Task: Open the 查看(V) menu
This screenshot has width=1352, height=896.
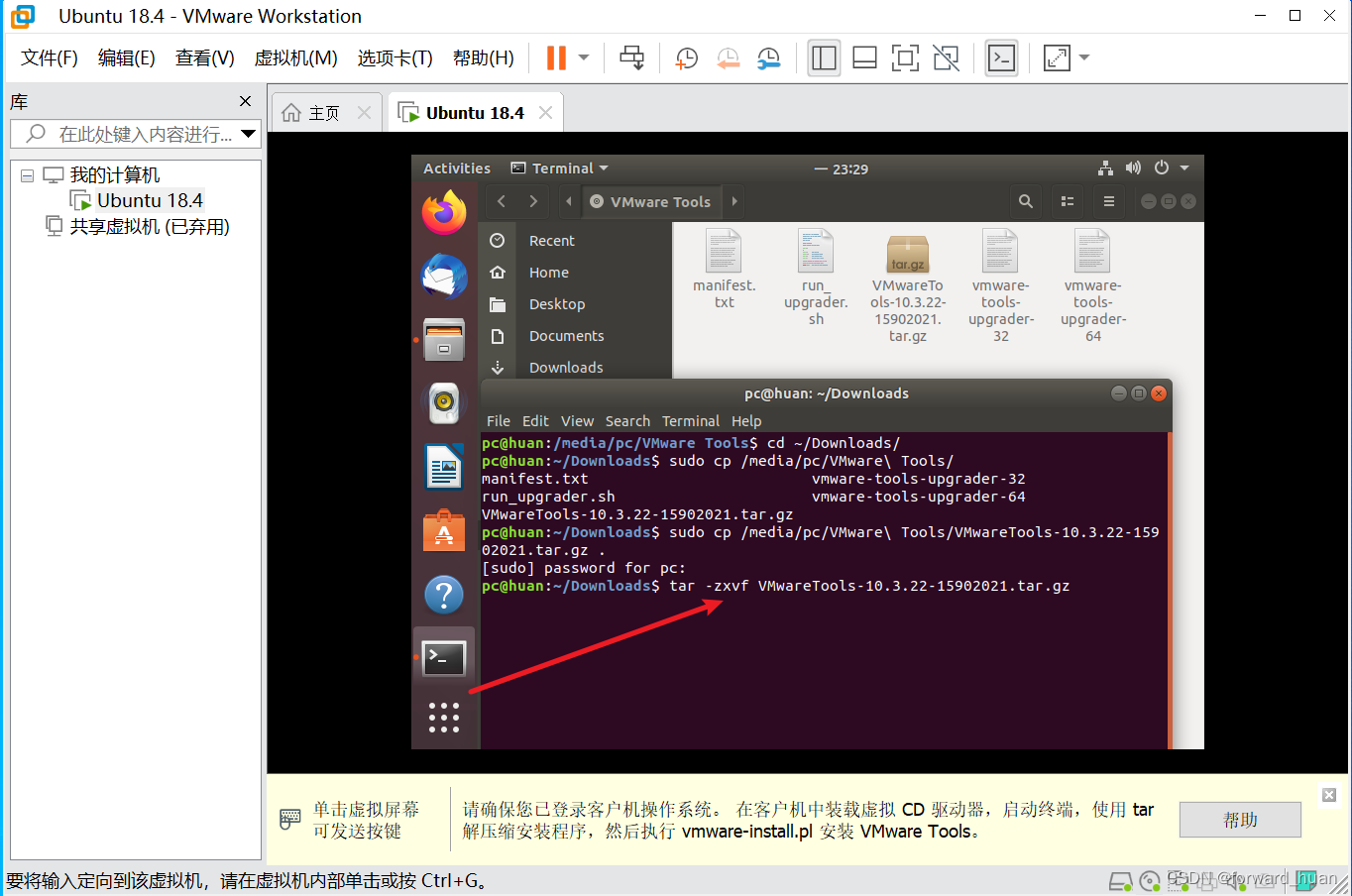Action: [204, 57]
